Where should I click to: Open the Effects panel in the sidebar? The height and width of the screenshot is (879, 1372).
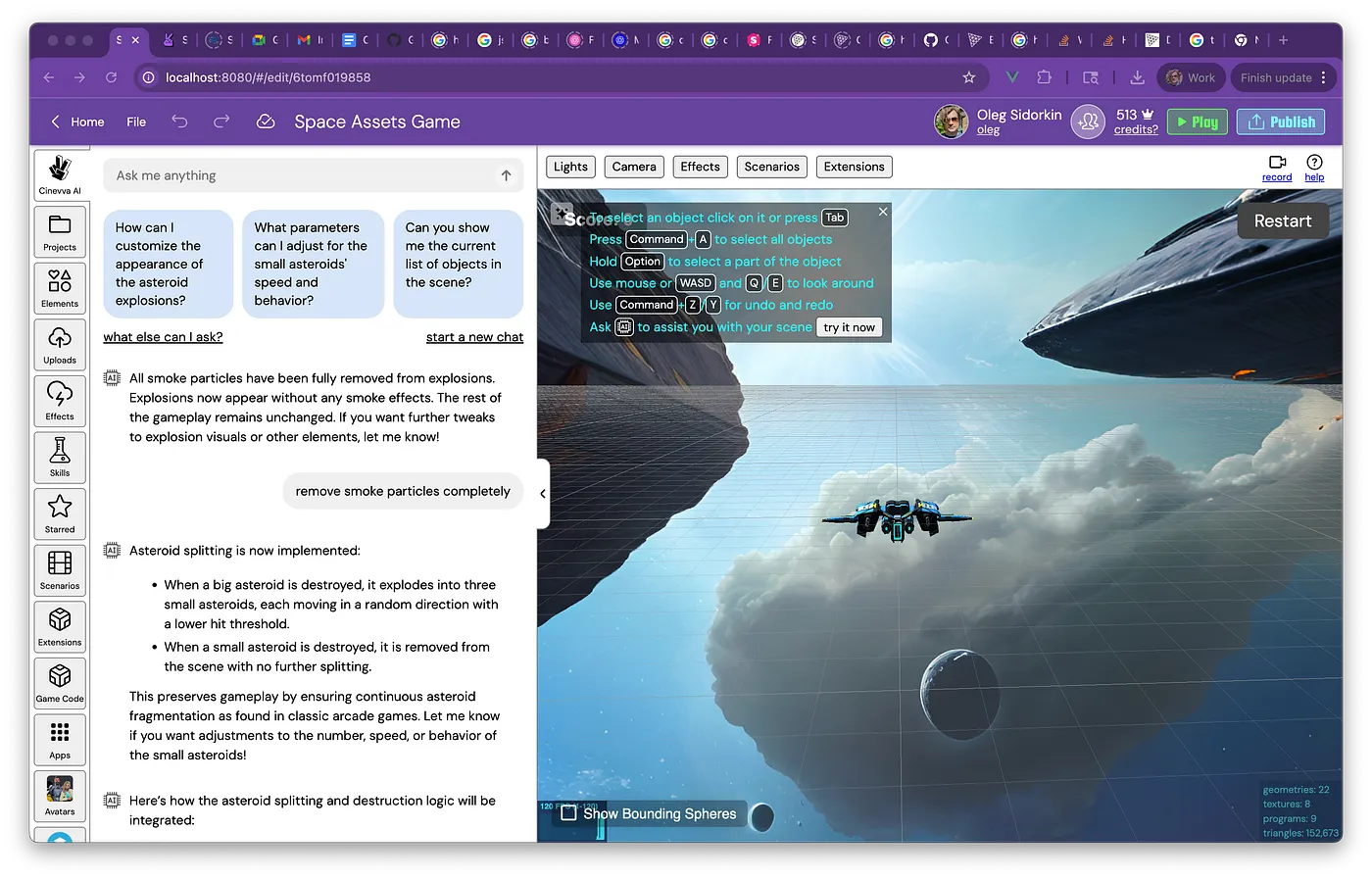coord(60,401)
